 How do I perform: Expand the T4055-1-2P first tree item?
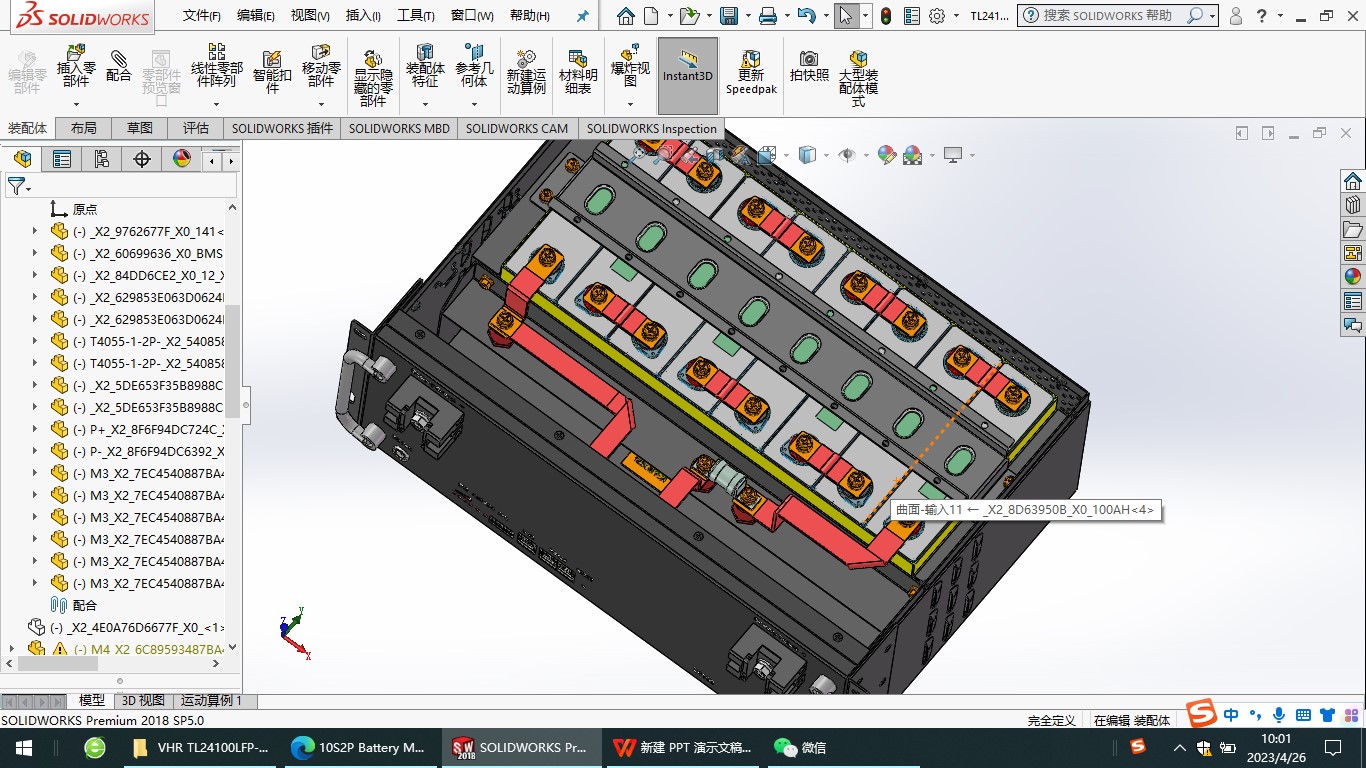coord(35,342)
